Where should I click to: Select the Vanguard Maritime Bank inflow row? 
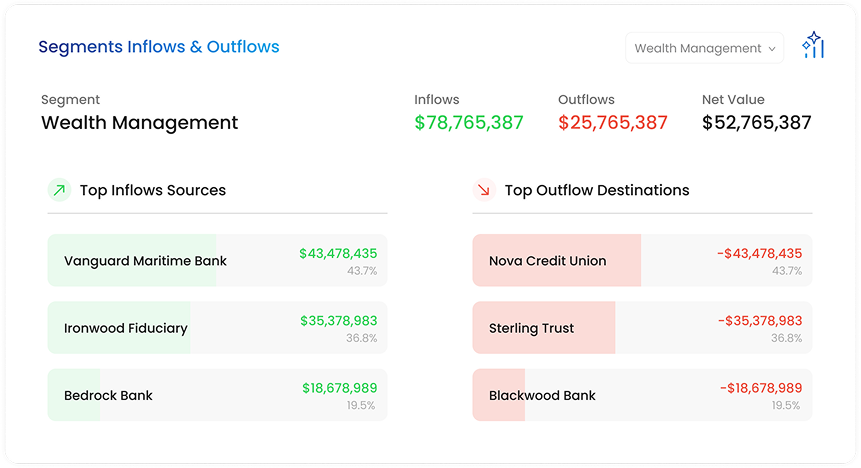217,260
